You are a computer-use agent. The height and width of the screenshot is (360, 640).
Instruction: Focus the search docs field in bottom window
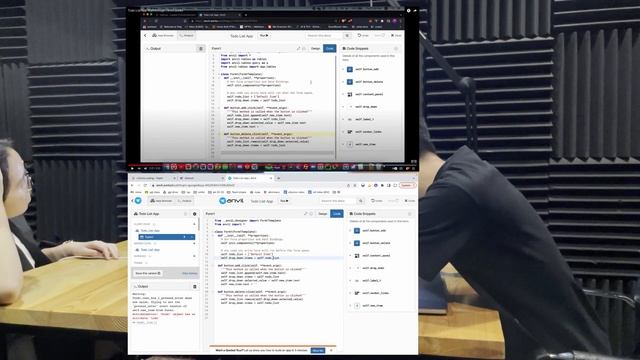pos(337,201)
